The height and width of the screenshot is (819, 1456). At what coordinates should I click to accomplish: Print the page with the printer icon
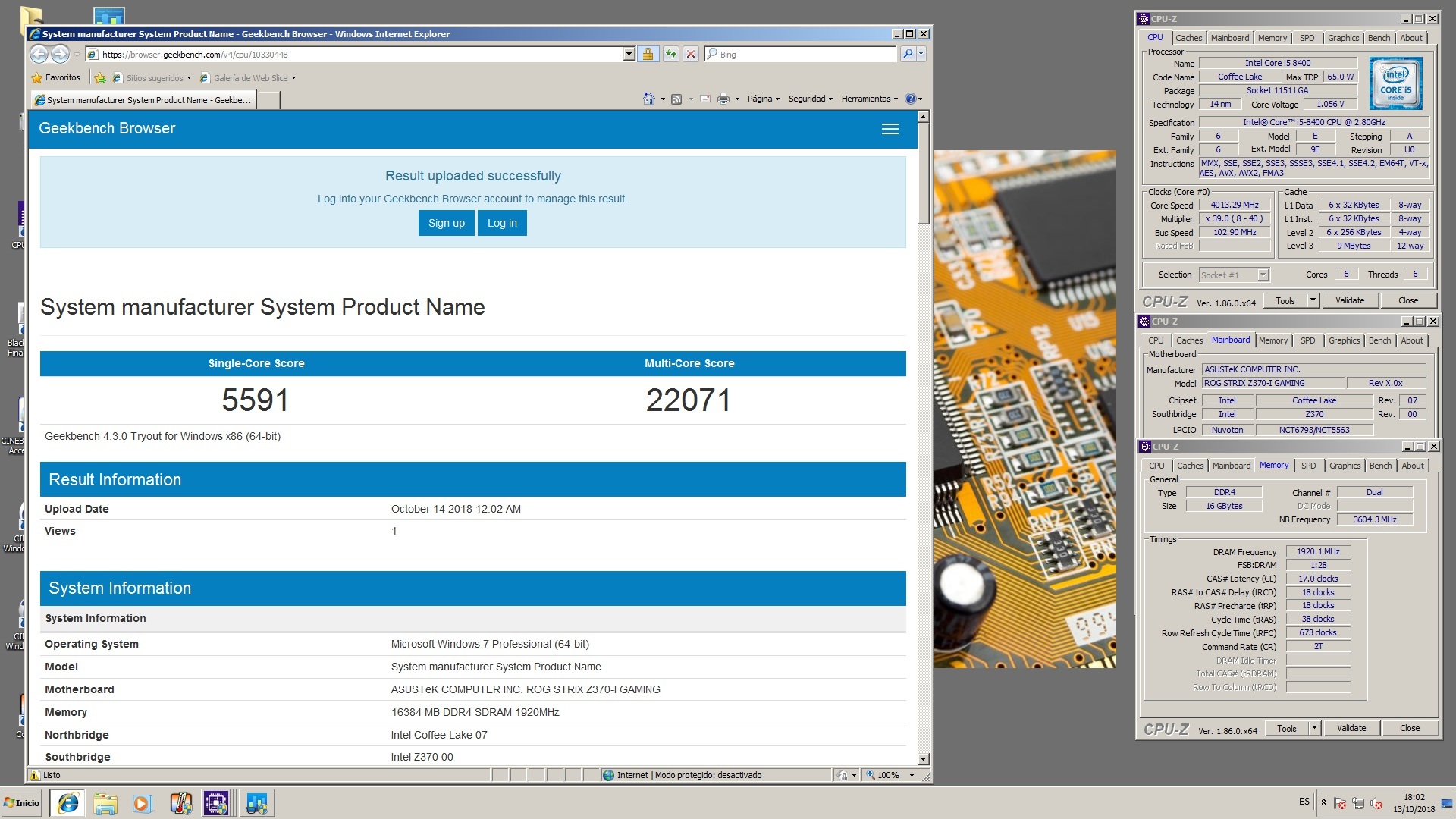coord(723,99)
